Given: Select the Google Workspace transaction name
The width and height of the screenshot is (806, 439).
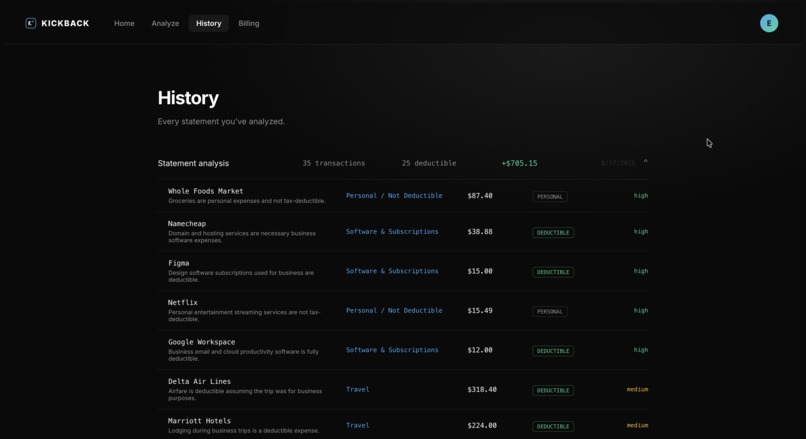Looking at the screenshot, I should coord(202,342).
